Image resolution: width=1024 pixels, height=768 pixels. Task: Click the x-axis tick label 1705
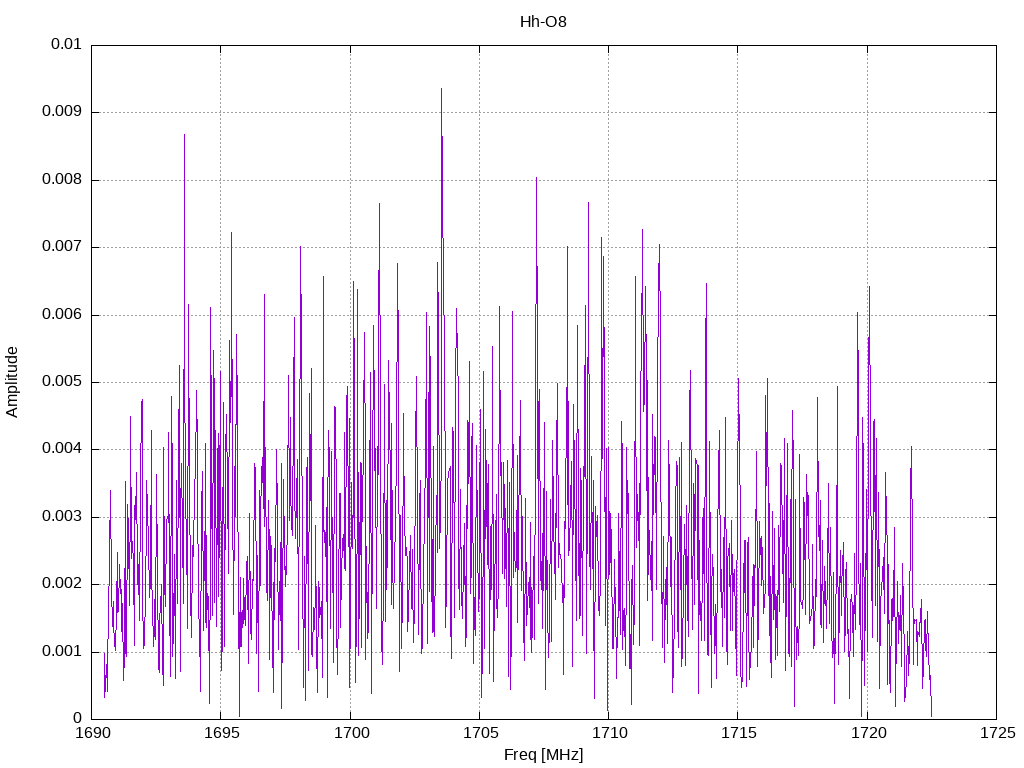(x=480, y=733)
